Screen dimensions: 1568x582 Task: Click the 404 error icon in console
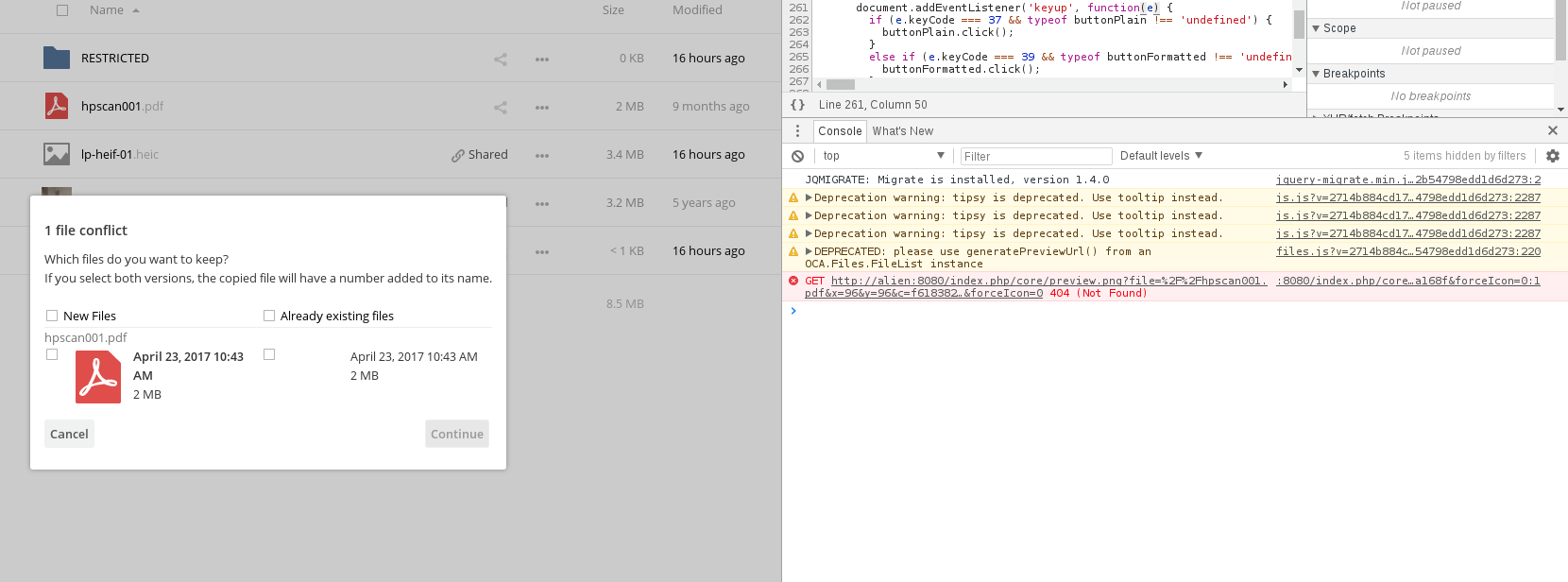[x=793, y=281]
